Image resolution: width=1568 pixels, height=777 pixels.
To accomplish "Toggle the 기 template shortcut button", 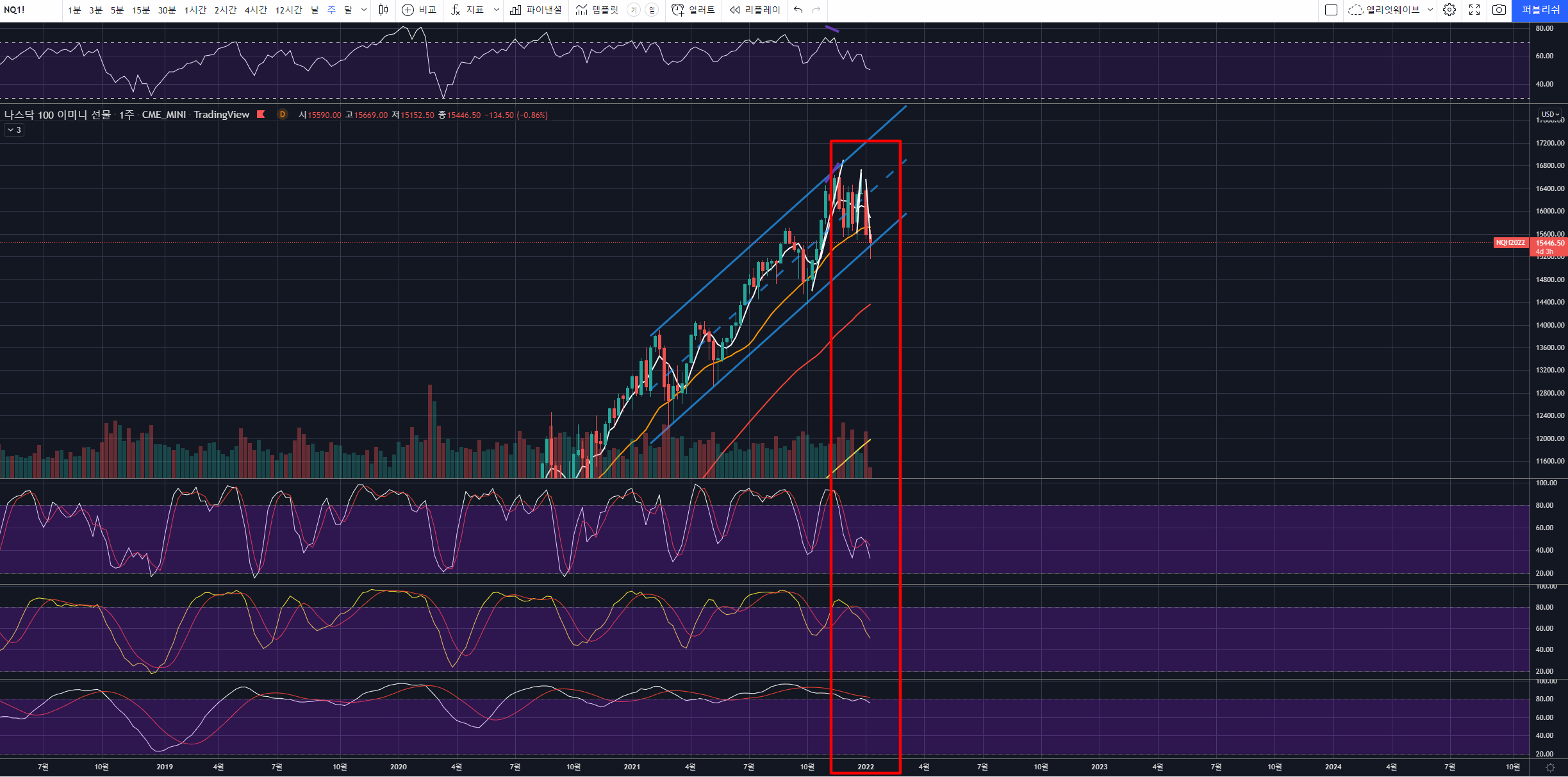I will click(633, 10).
